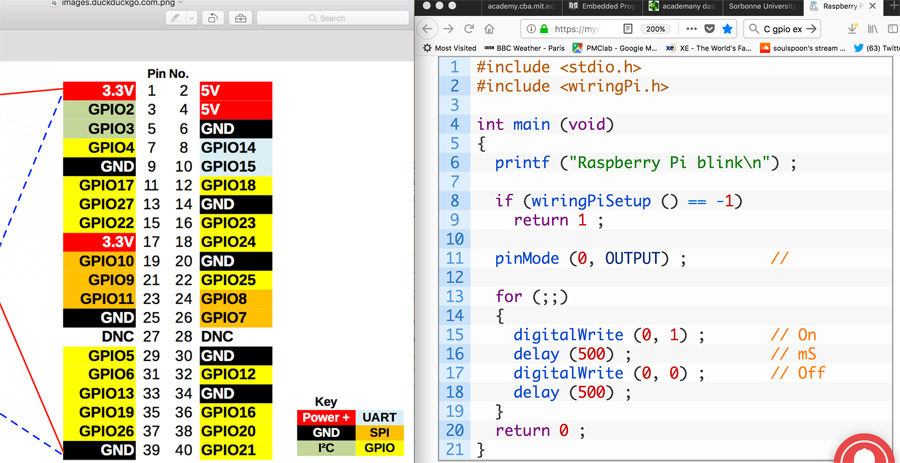Toggle the blue bookmark star
Screen dimensions: 900x463
tap(727, 29)
